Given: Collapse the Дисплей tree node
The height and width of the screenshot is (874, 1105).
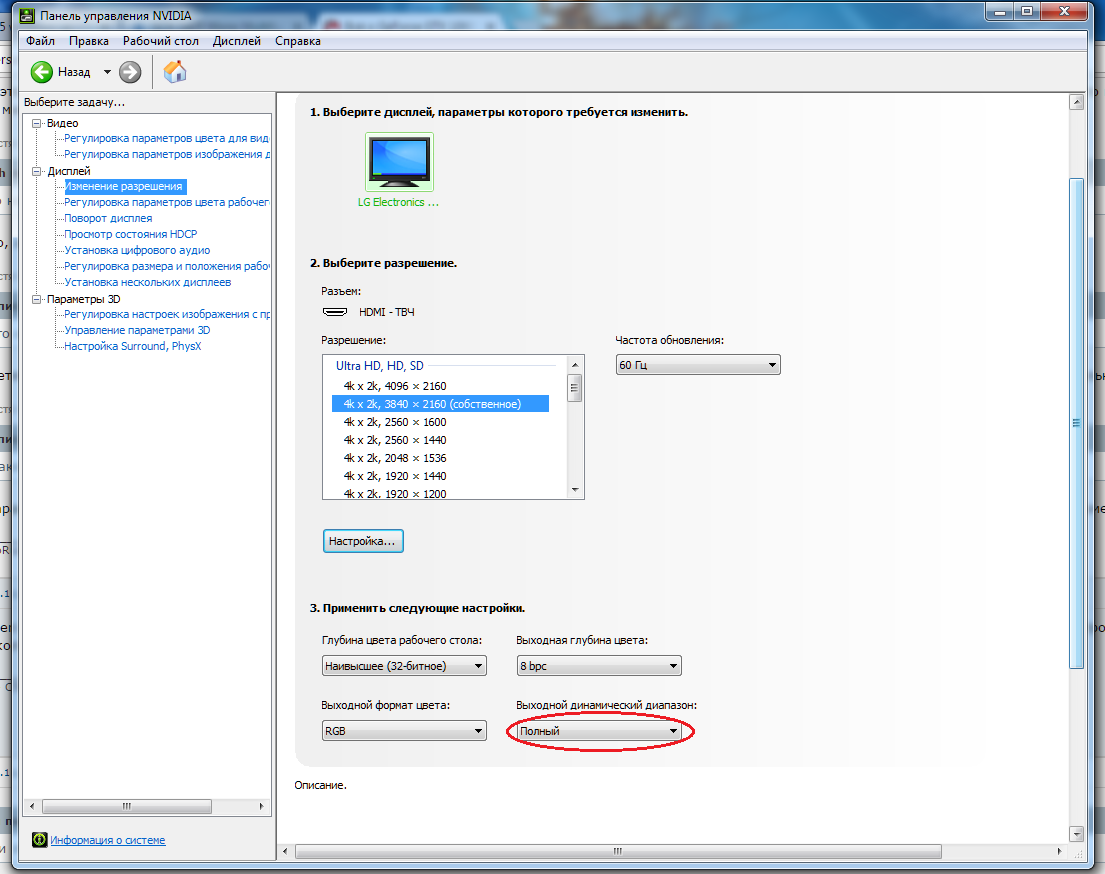Looking at the screenshot, I should point(37,171).
